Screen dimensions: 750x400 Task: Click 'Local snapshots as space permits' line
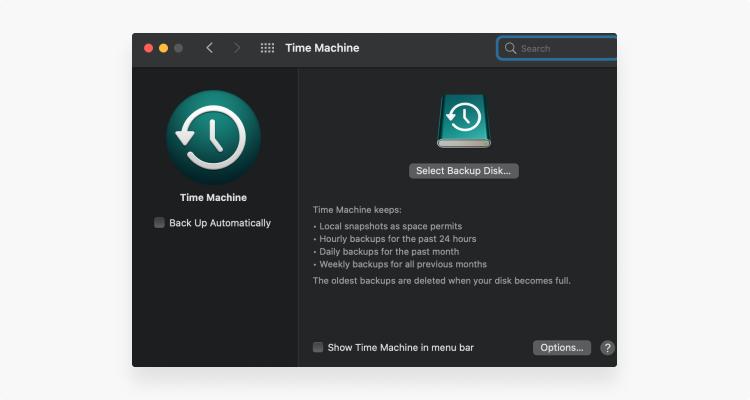click(x=388, y=226)
